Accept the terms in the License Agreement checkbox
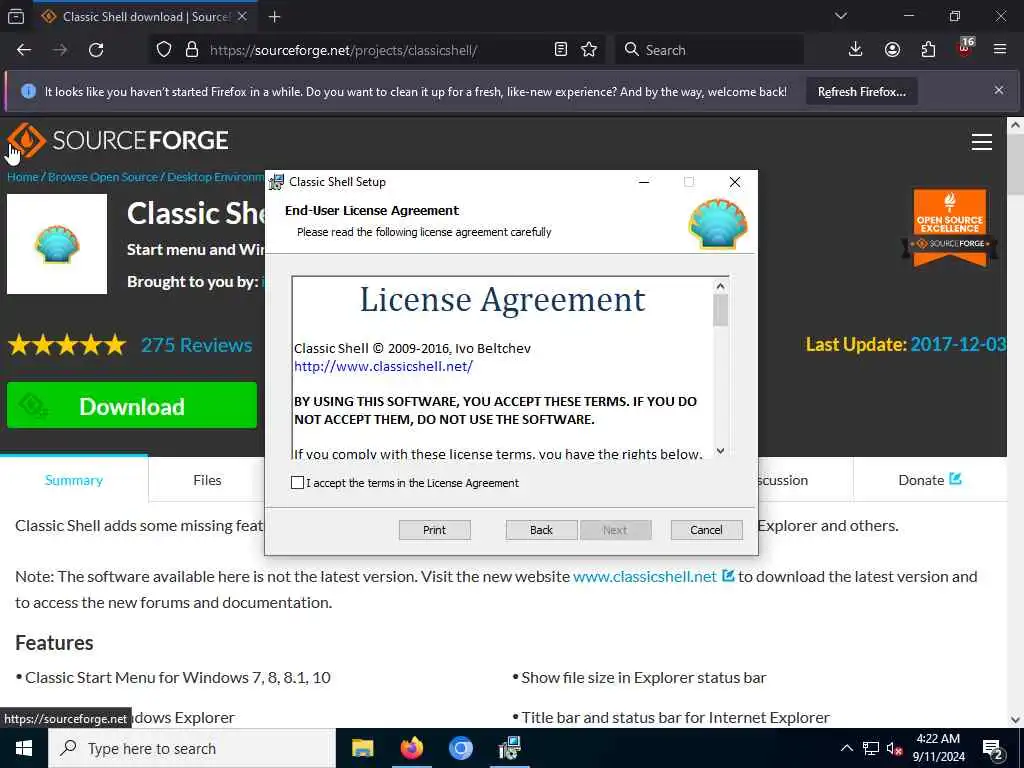Screen dimensions: 1024x768 297,483
